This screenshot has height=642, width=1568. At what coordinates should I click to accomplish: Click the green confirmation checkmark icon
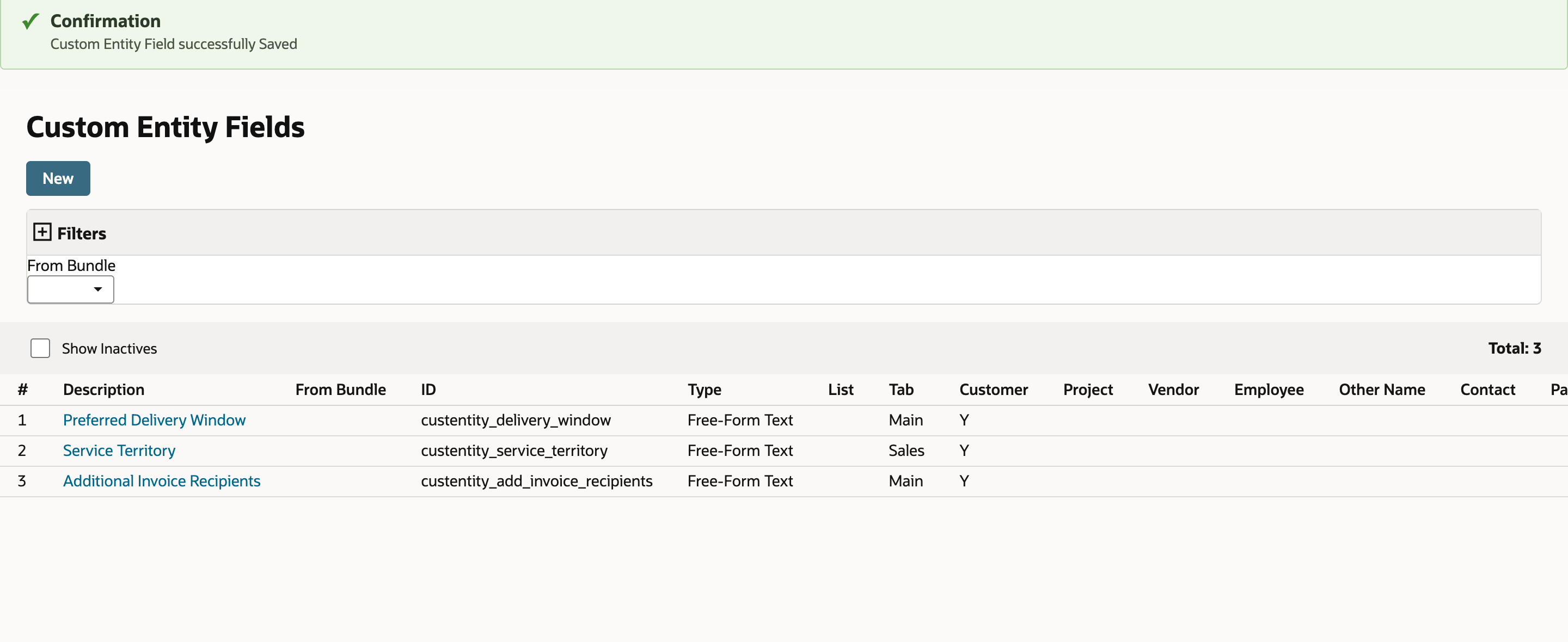(30, 21)
